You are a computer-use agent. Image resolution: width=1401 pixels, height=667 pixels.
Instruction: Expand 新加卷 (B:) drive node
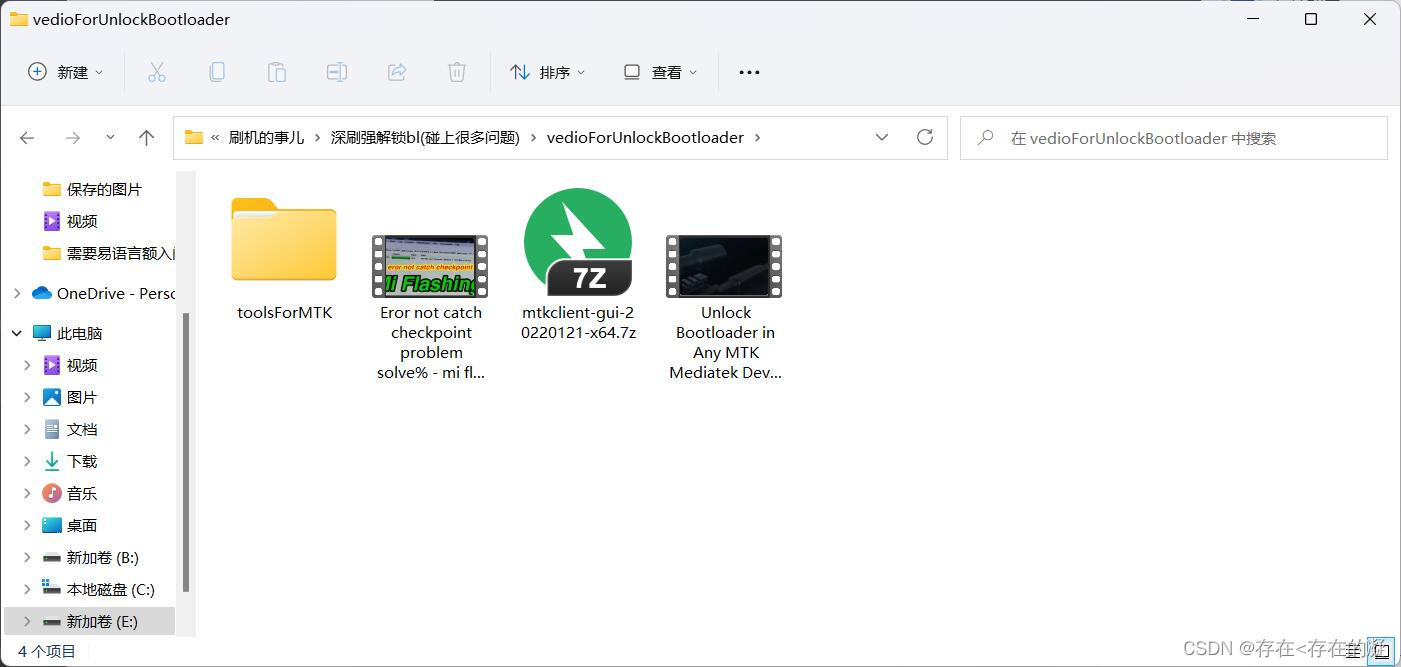coord(28,557)
